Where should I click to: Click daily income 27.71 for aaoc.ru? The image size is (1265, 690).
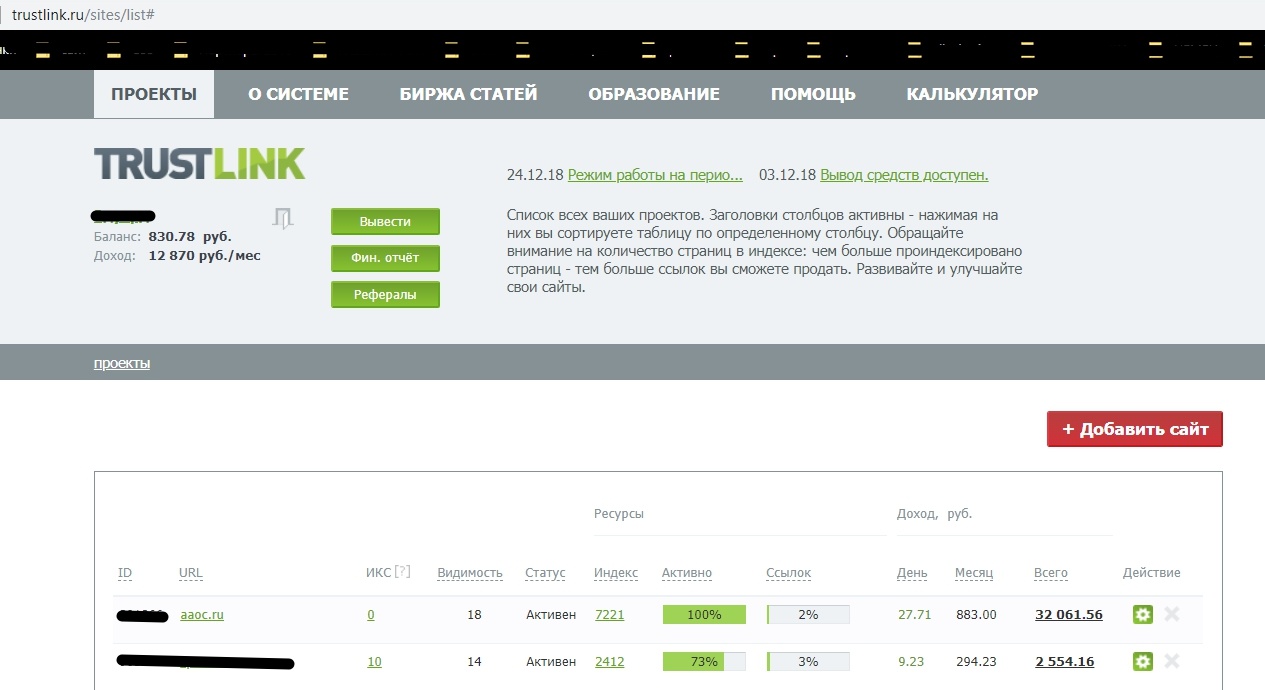[x=914, y=614]
